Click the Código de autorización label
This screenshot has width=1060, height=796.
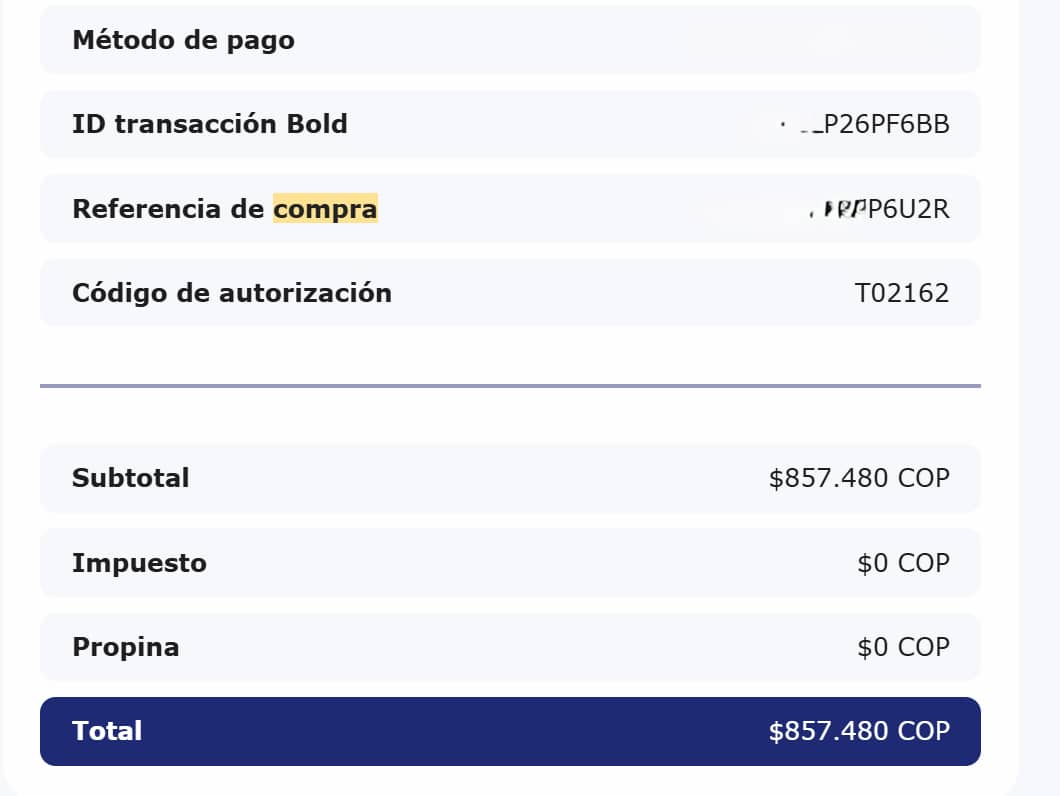point(232,293)
